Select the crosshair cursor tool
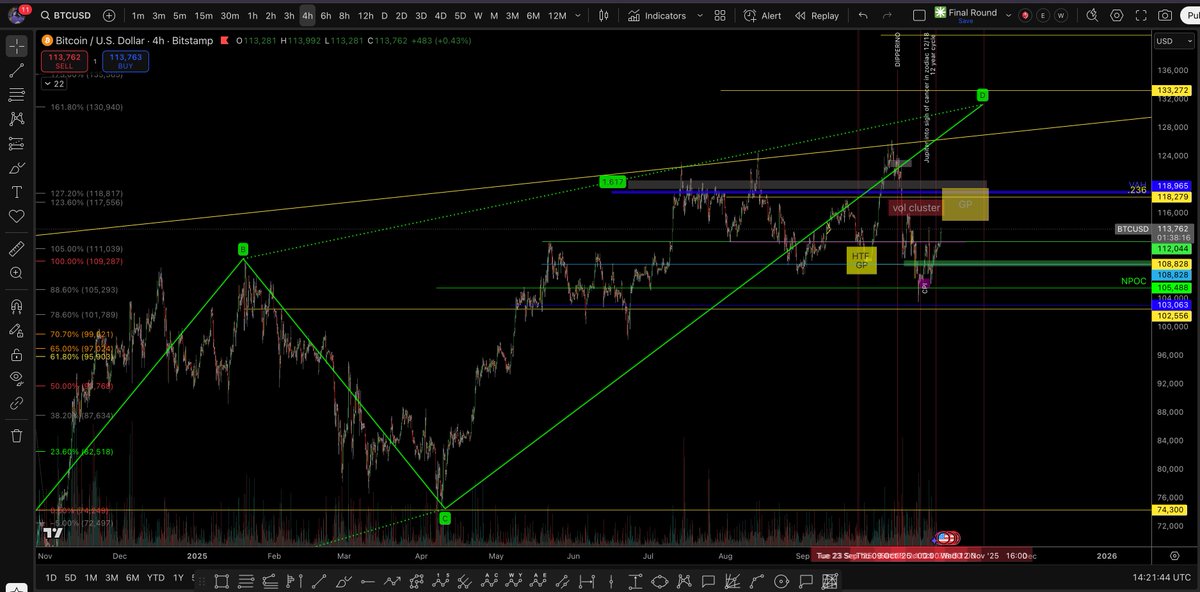Screen dimensions: 1200x592 coord(17,46)
